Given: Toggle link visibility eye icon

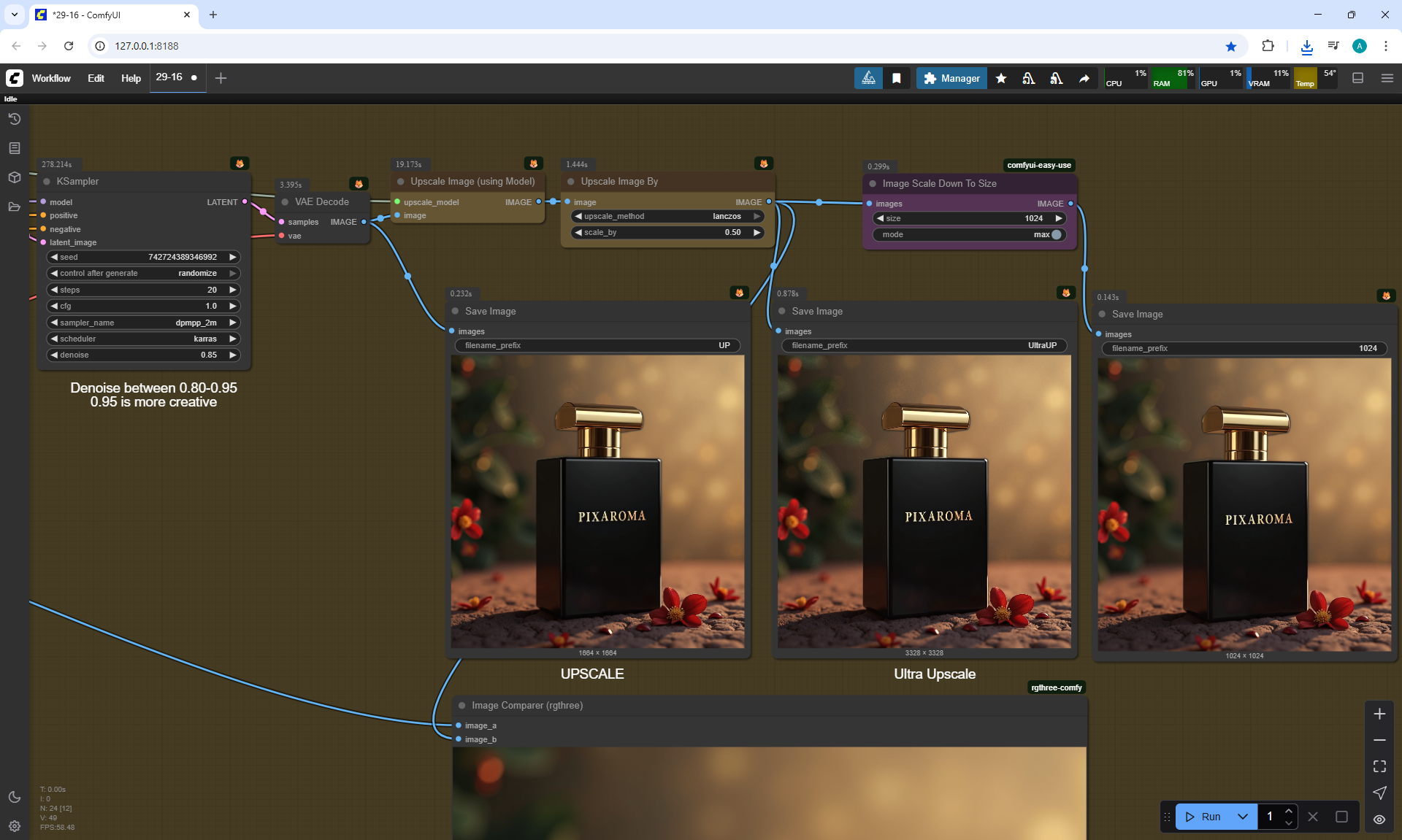Looking at the screenshot, I should [1379, 820].
